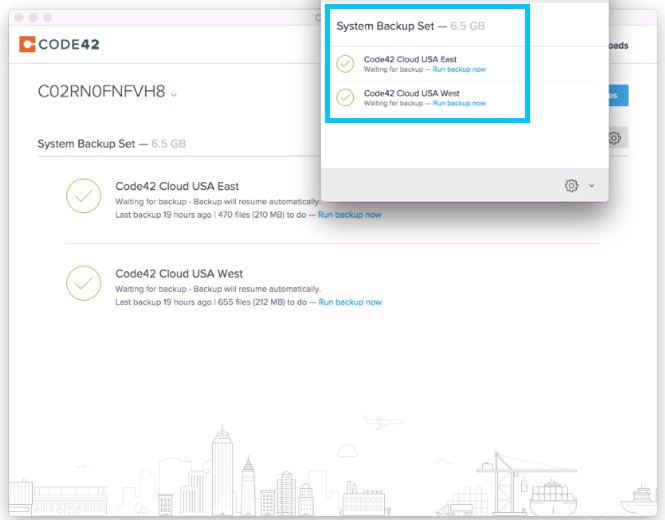This screenshot has width=665, height=520.
Task: Expand chevron beside popup footer gear
Action: click(x=592, y=185)
